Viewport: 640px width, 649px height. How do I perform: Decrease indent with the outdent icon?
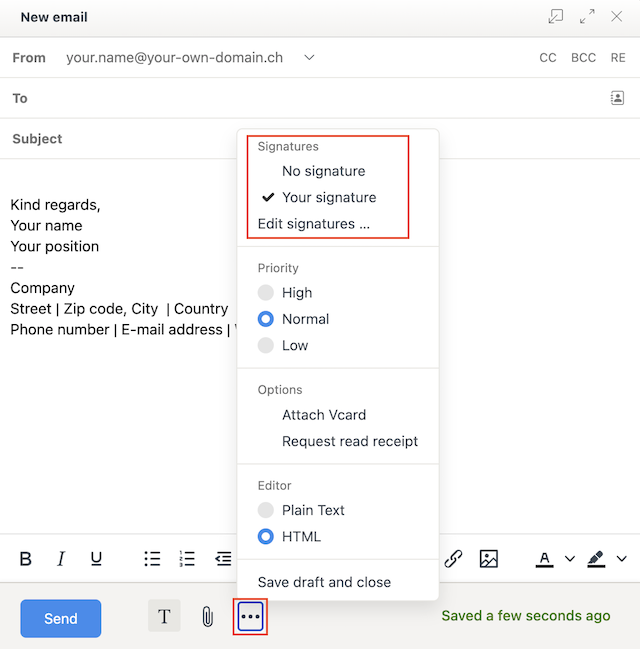[224, 559]
